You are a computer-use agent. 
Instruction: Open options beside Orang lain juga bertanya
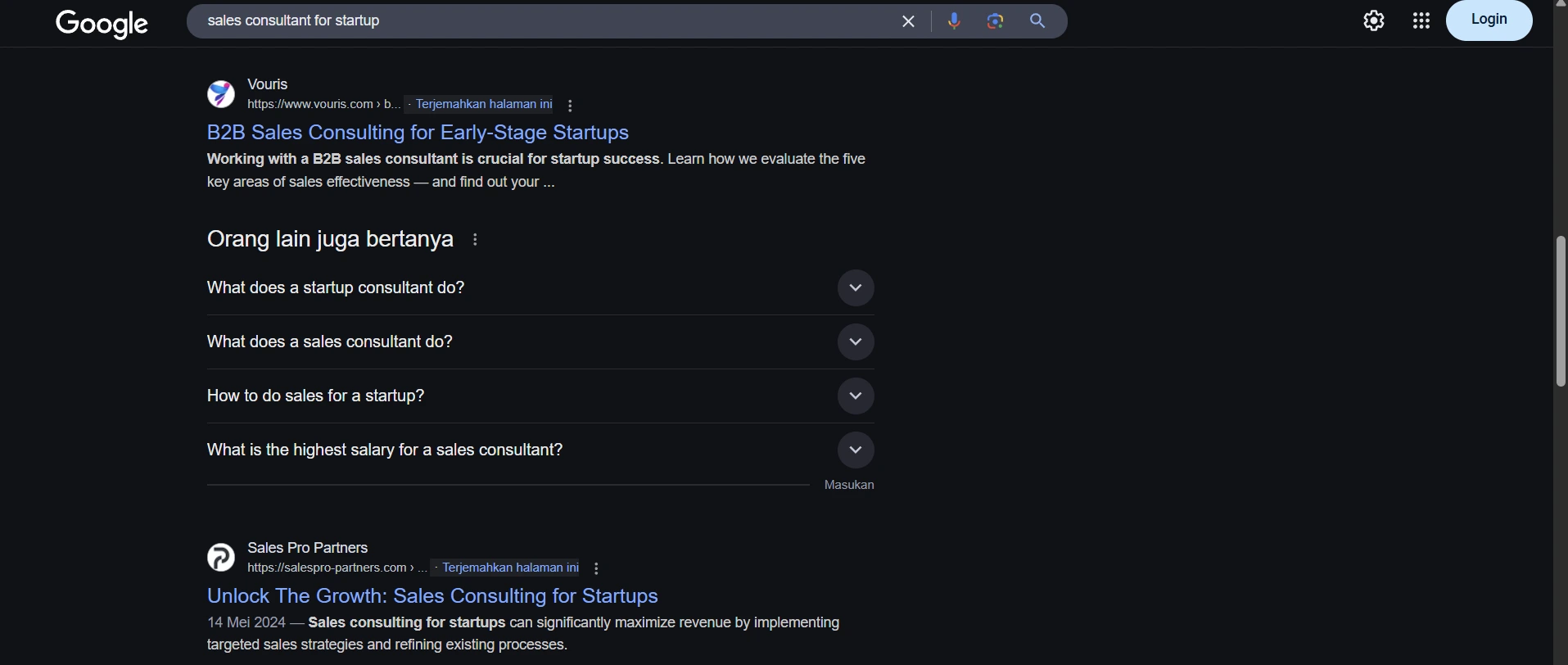(476, 240)
